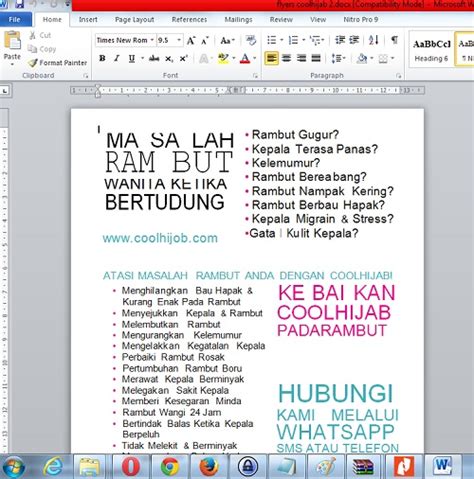Switch to the Review tab
The height and width of the screenshot is (479, 474).
pyautogui.click(x=281, y=20)
